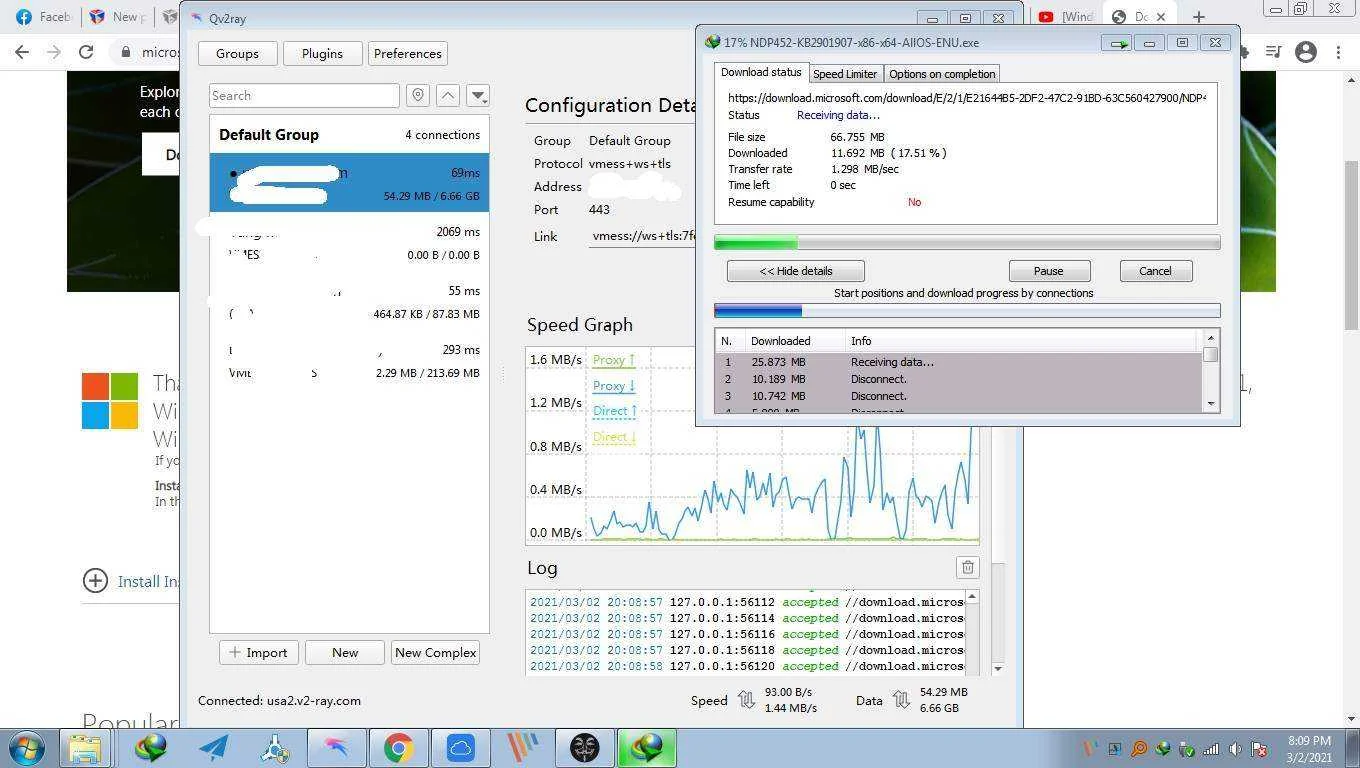The image size is (1360, 768).
Task: Collapse groups with the up-chevron button
Action: pyautogui.click(x=448, y=95)
